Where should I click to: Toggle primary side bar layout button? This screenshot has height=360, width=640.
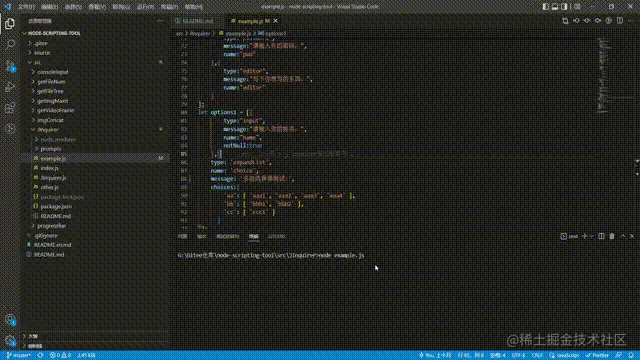pos(545,7)
